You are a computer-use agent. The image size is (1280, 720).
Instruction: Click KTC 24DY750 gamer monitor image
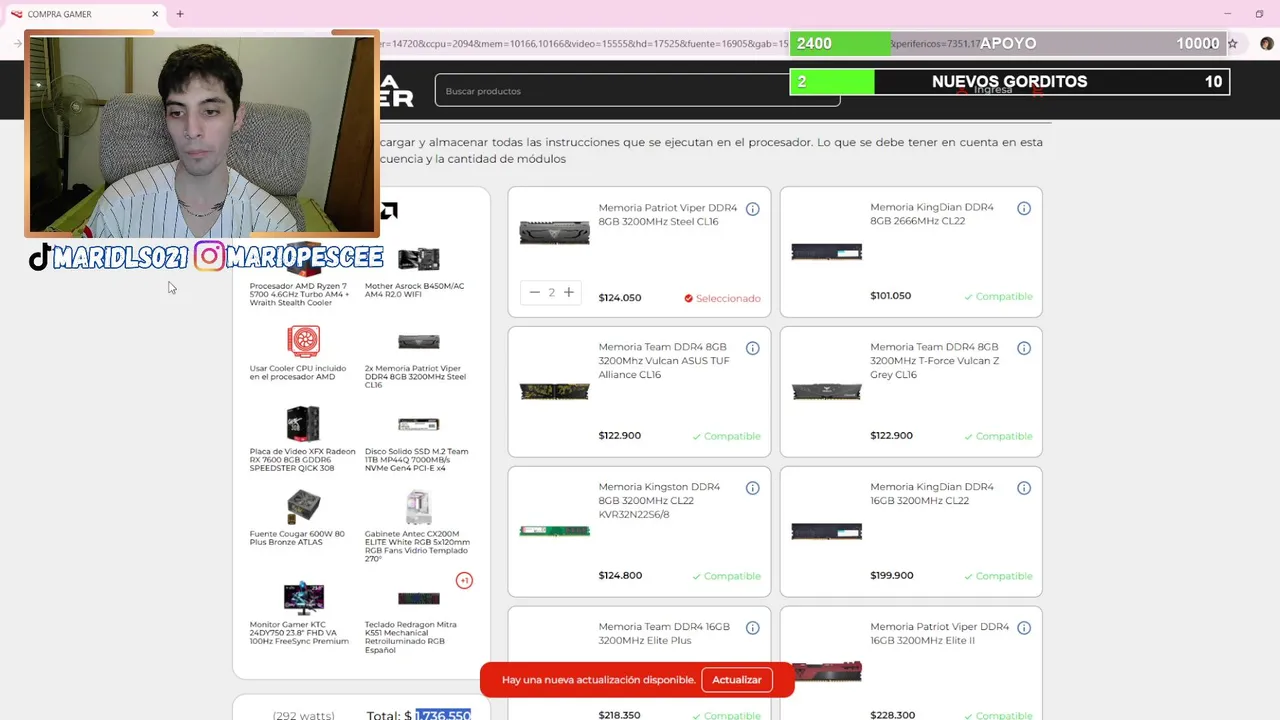303,597
